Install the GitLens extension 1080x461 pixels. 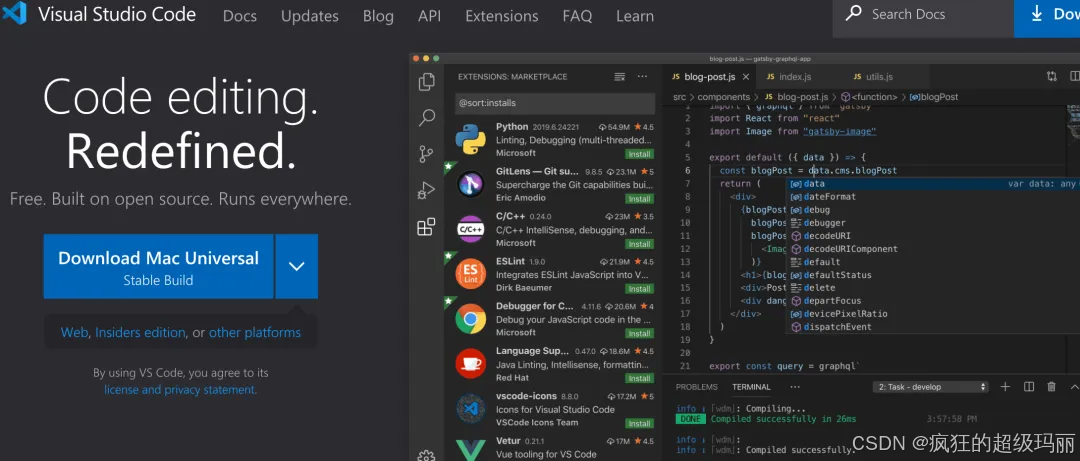(640, 198)
